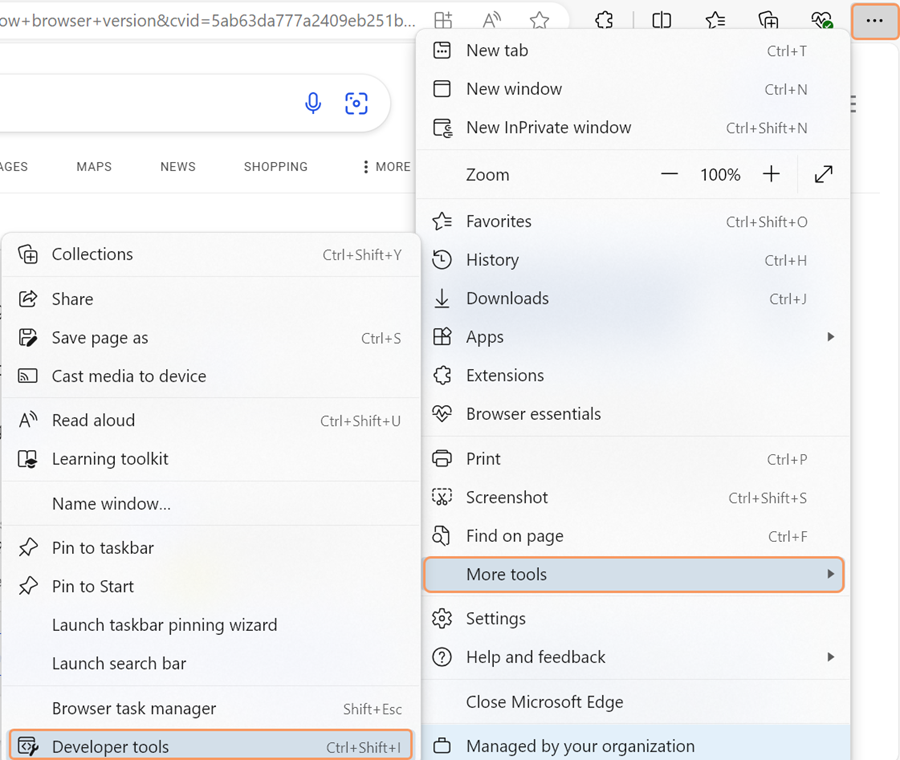Open visual search camera icon

(356, 103)
